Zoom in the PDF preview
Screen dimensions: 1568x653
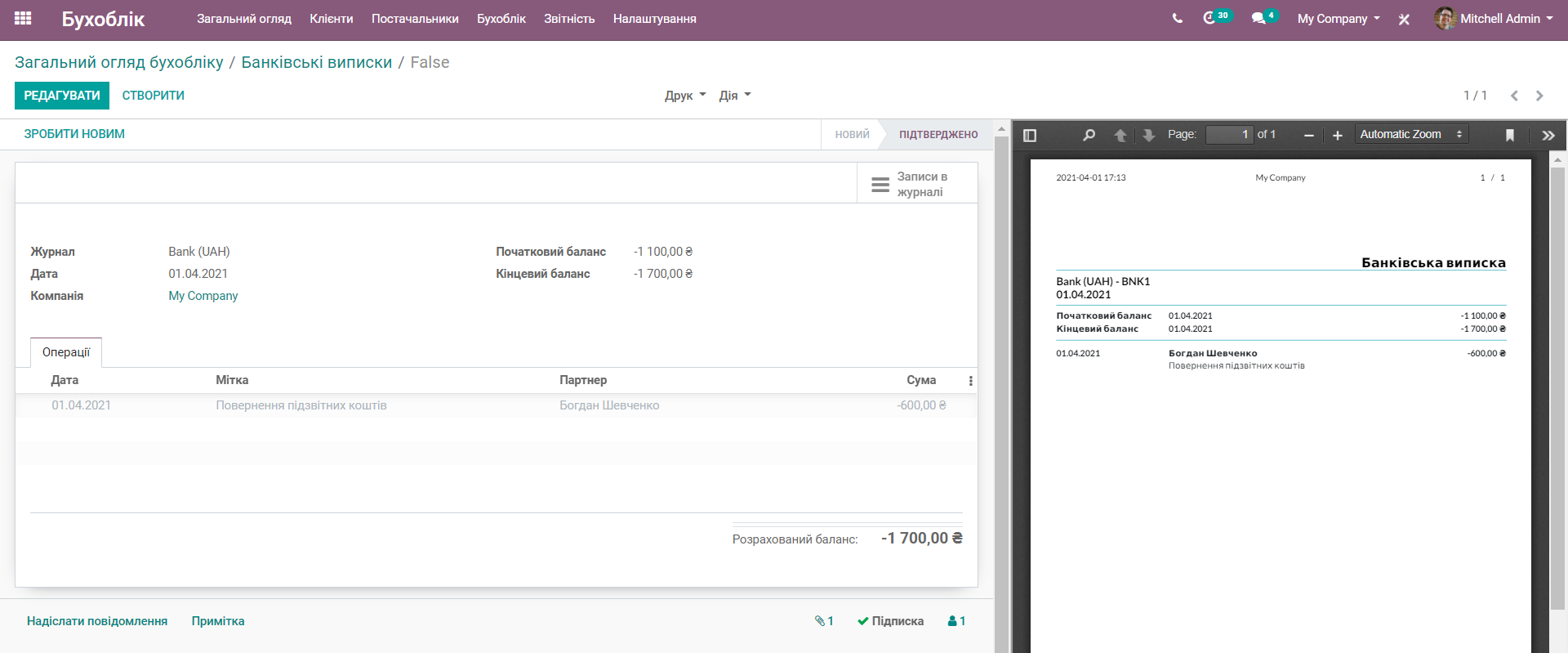pos(1337,135)
